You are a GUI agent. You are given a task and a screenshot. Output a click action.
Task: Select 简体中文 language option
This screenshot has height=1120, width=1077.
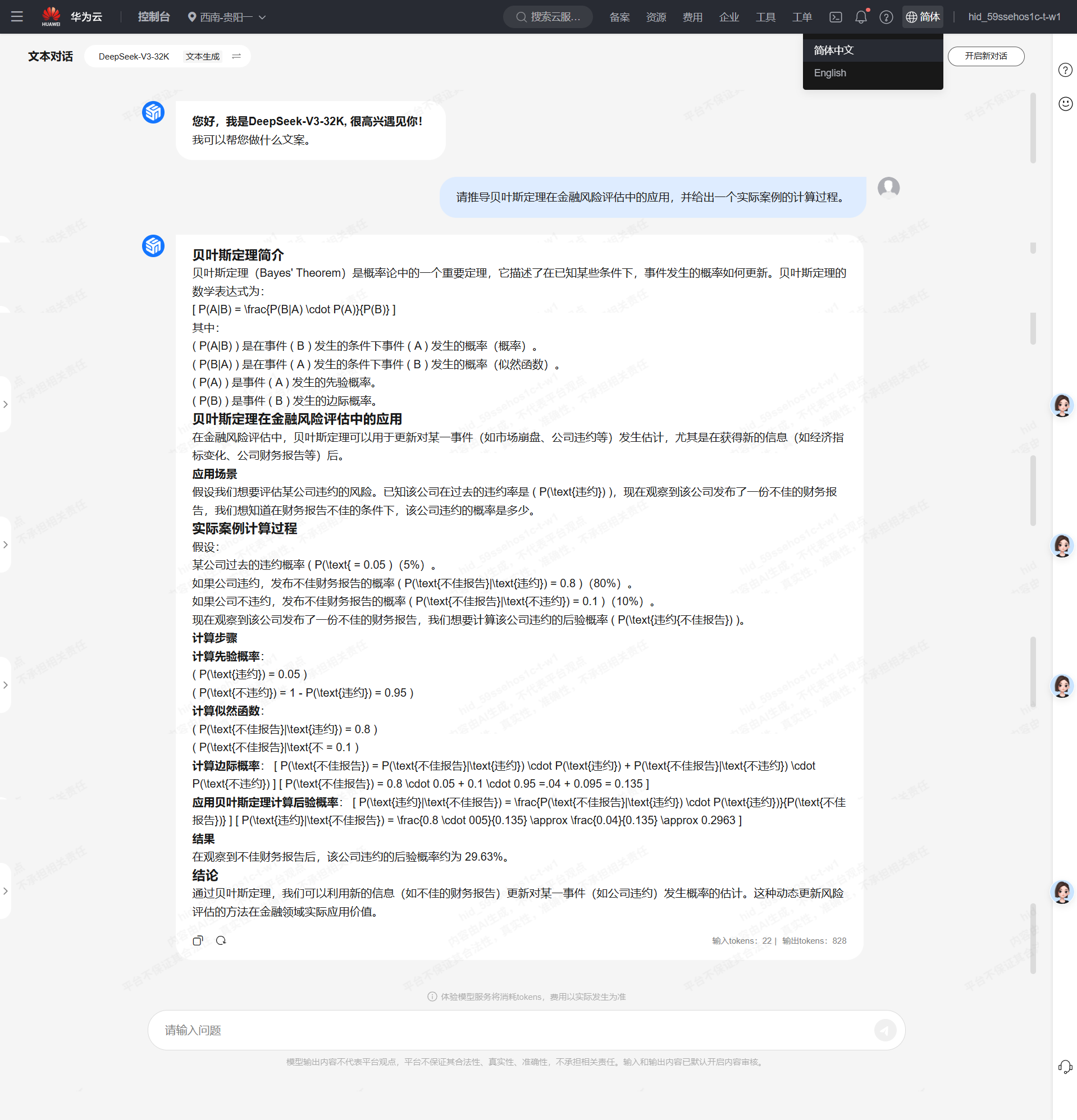coord(873,51)
